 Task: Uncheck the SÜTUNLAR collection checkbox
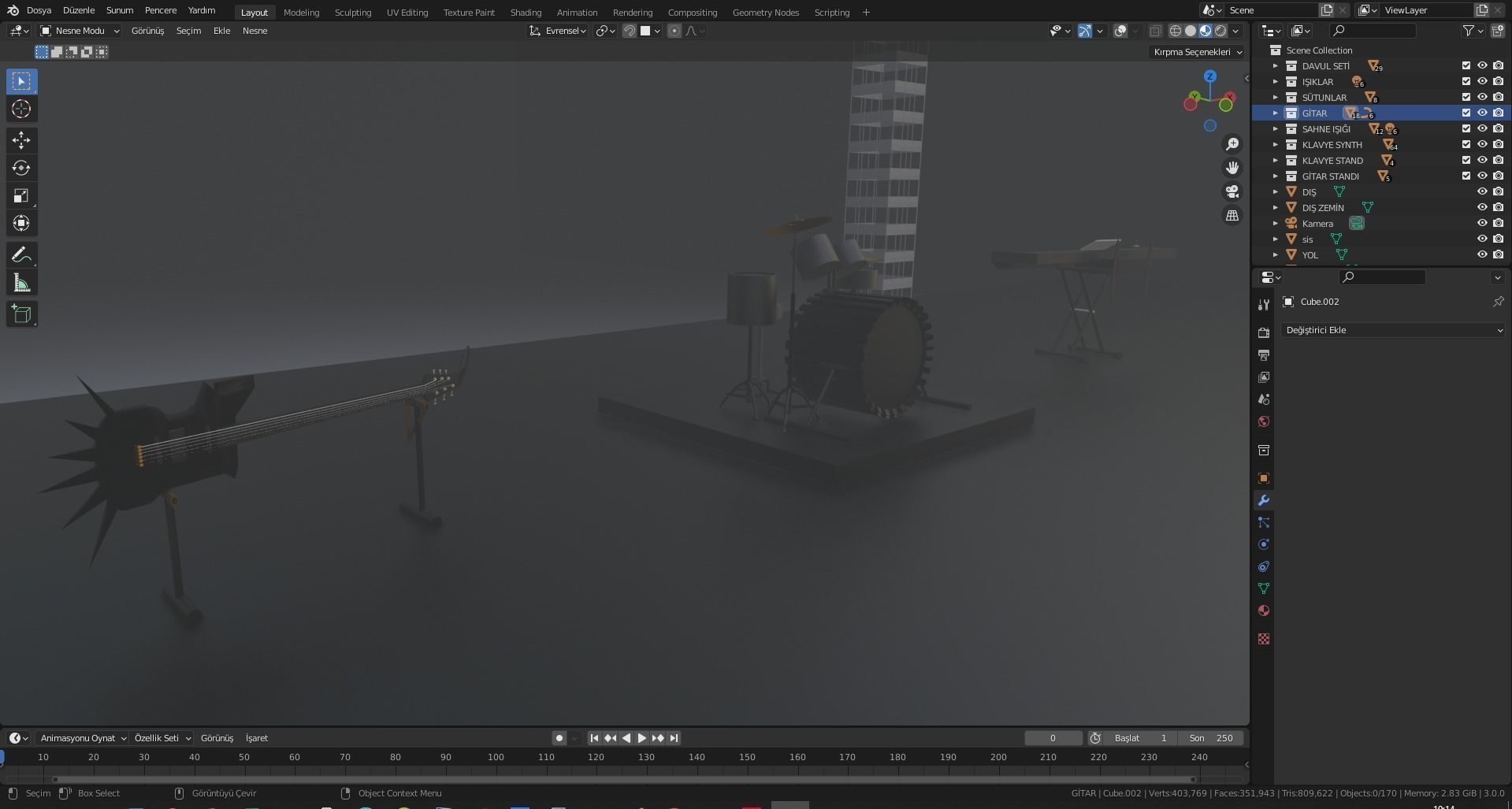(x=1466, y=98)
